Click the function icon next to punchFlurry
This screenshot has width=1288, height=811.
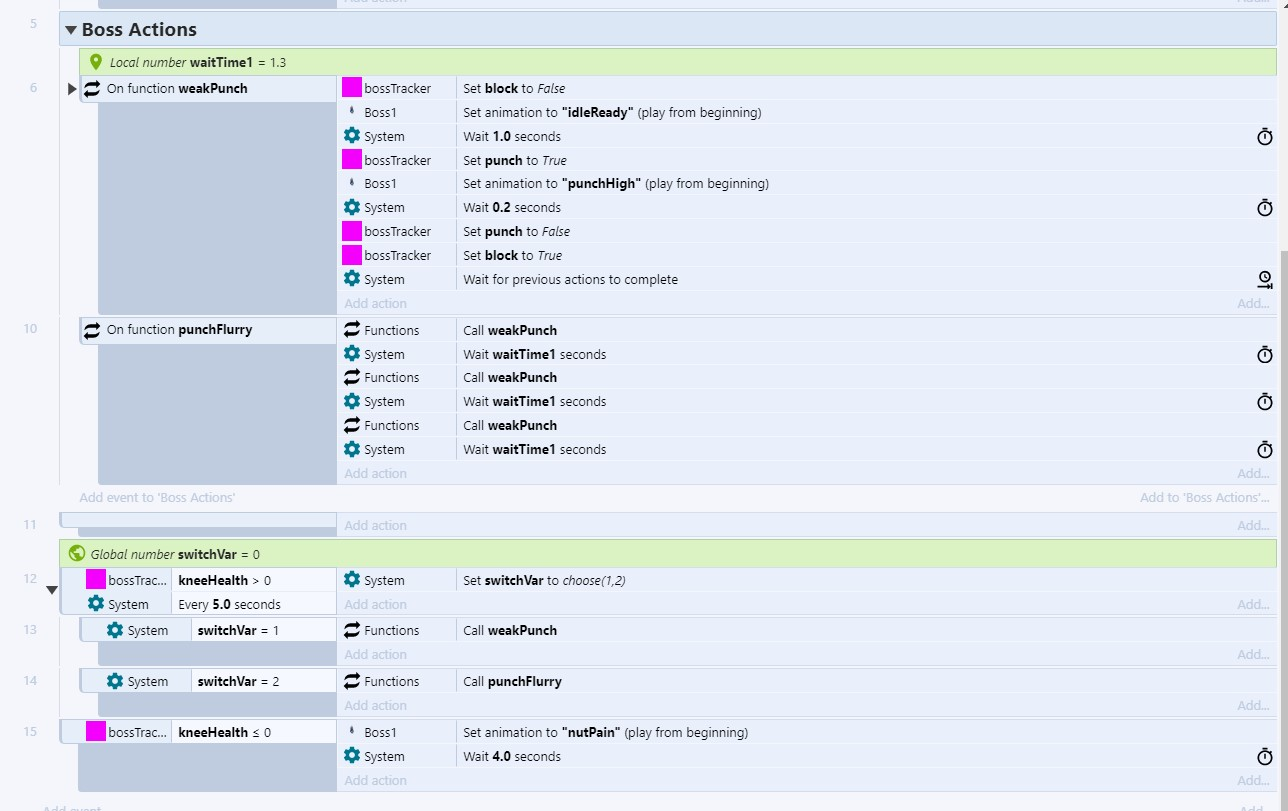(92, 330)
